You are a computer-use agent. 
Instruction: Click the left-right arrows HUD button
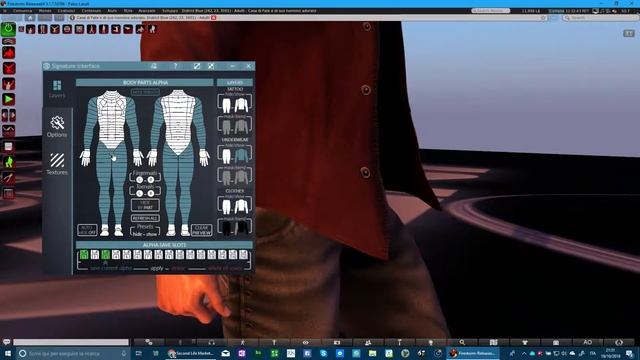[9, 115]
